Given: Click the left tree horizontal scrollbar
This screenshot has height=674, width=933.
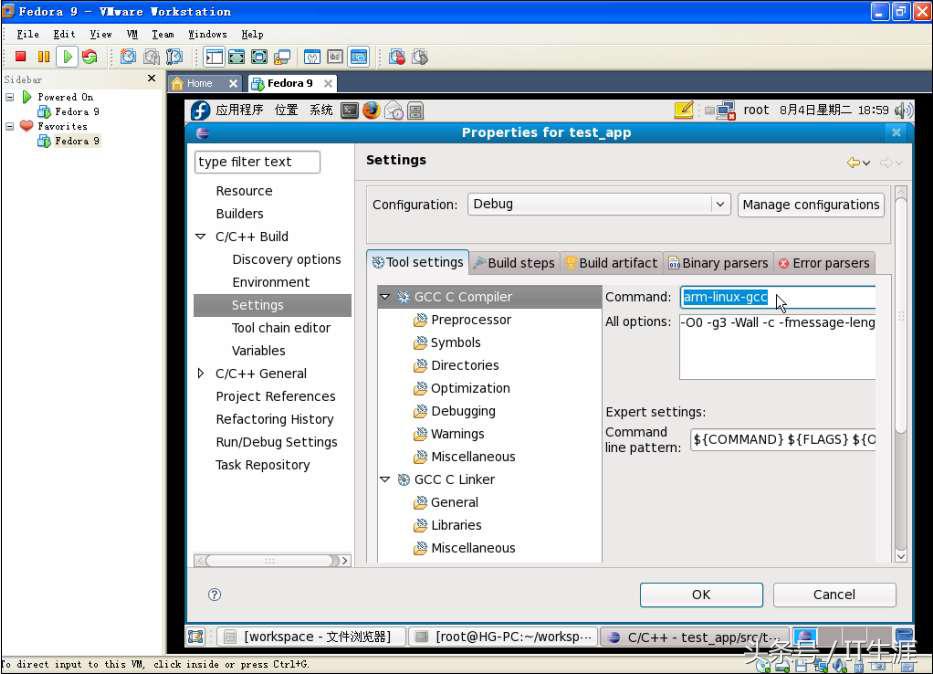Looking at the screenshot, I should pyautogui.click(x=272, y=560).
